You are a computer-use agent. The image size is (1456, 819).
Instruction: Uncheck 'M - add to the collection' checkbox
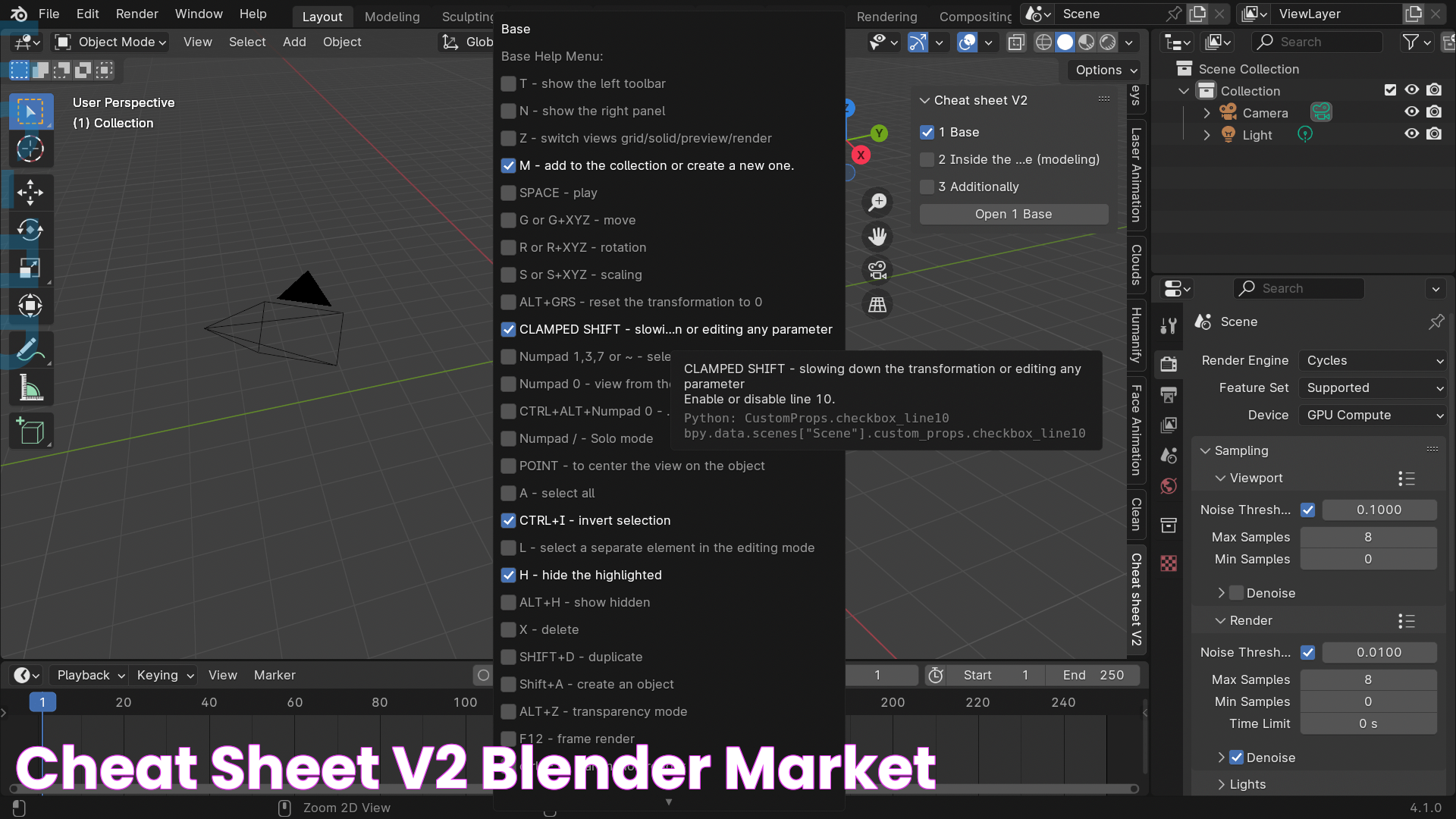(508, 166)
